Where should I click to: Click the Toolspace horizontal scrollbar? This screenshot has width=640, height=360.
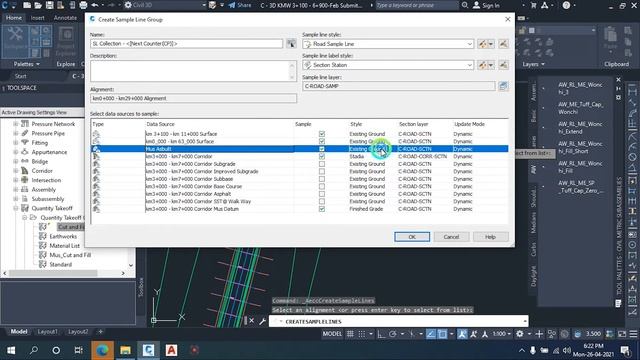pyautogui.click(x=53, y=273)
